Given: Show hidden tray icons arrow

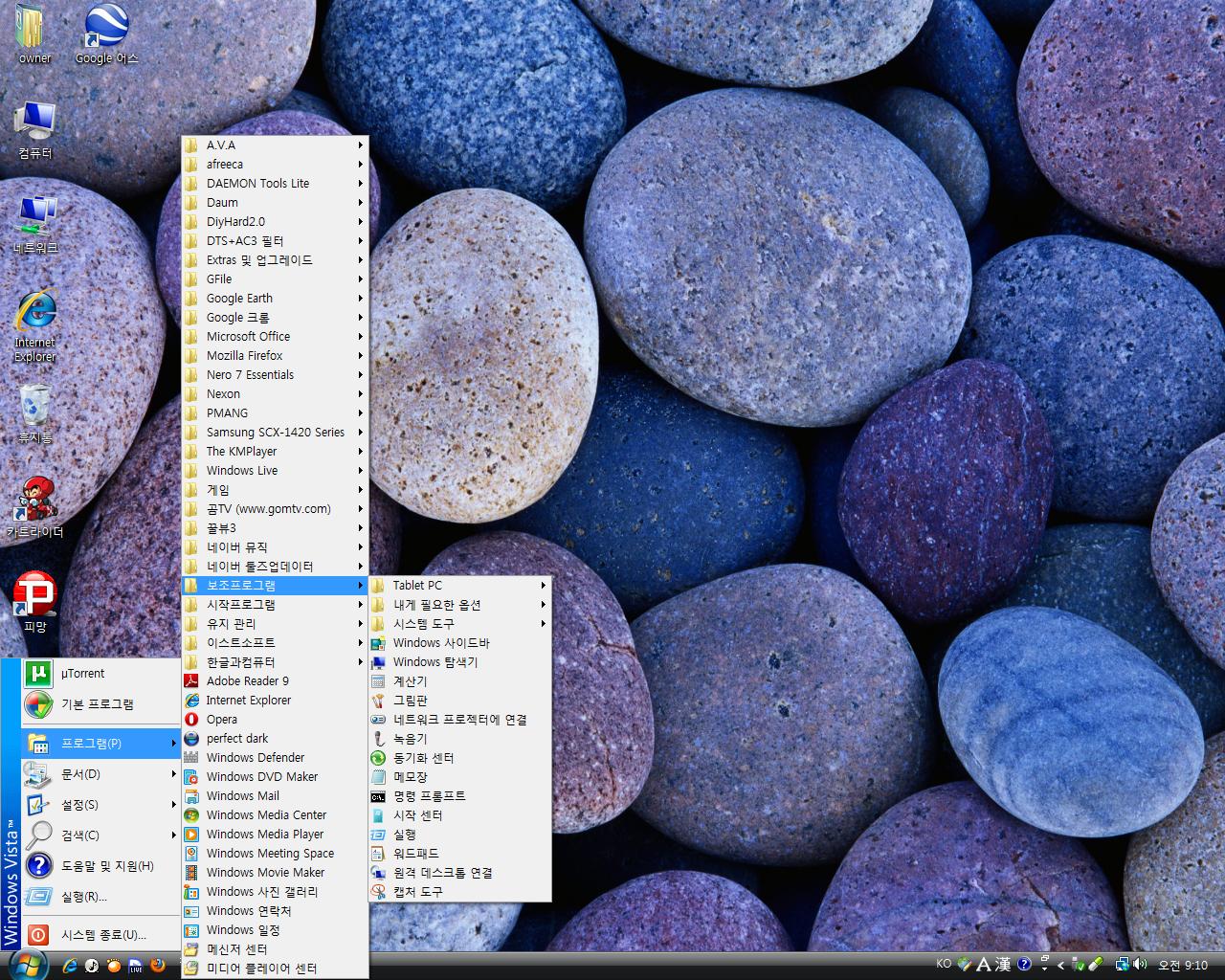Looking at the screenshot, I should 1060,964.
